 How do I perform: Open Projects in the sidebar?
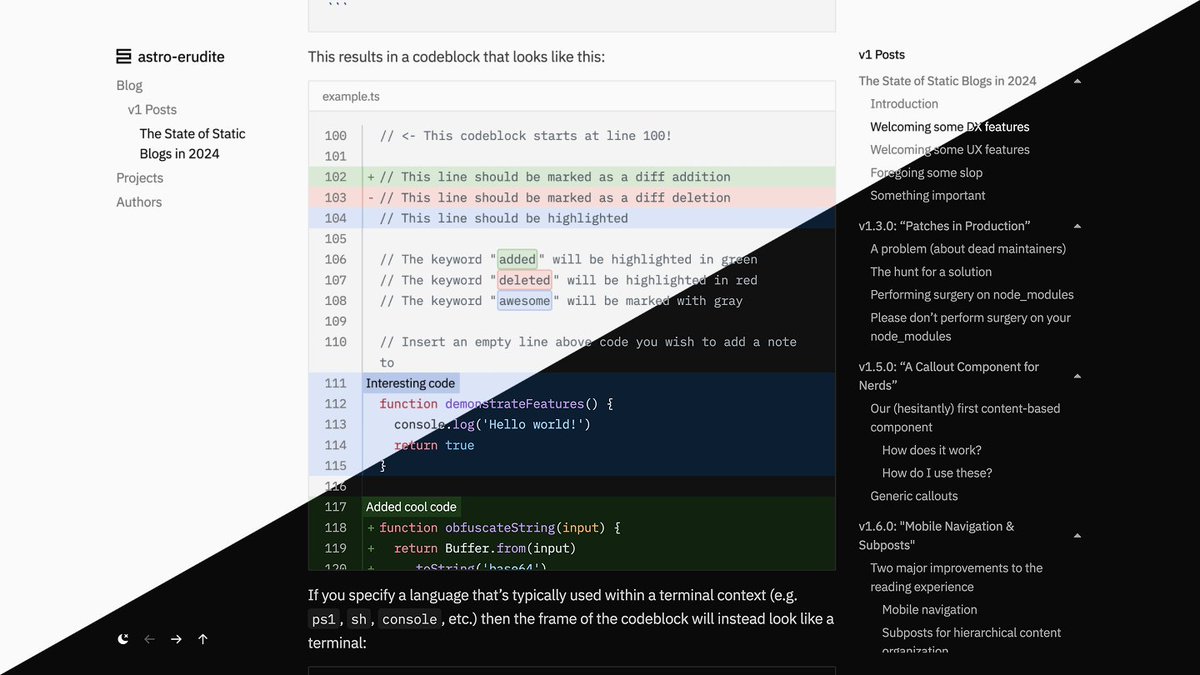(x=140, y=178)
